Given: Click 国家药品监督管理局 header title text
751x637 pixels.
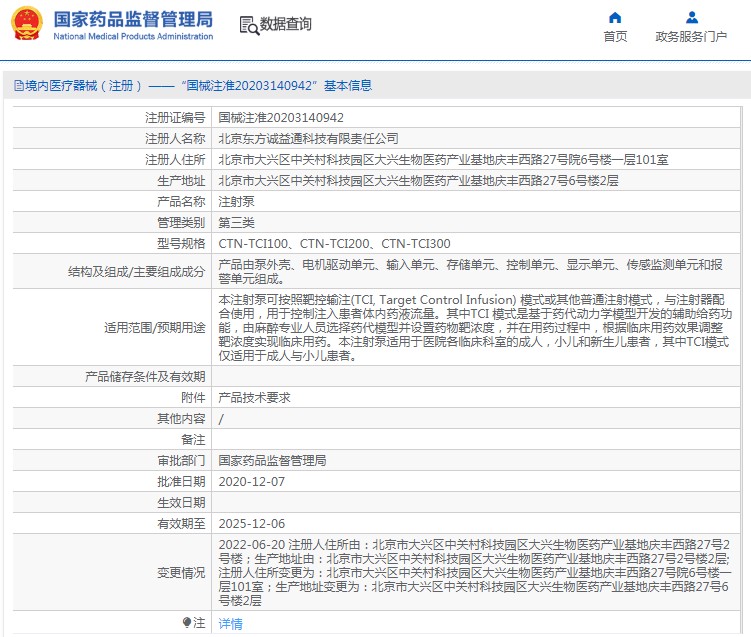Looking at the screenshot, I should [x=132, y=19].
